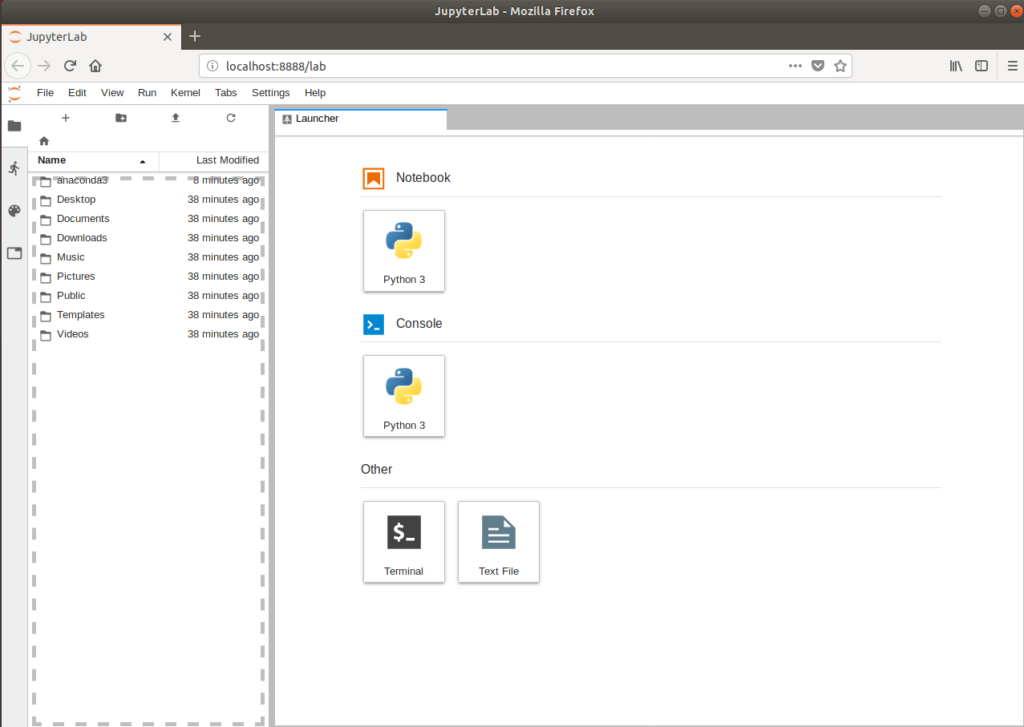Open the Open Tabs sidebar panel
Image resolution: width=1024 pixels, height=727 pixels.
click(x=14, y=253)
